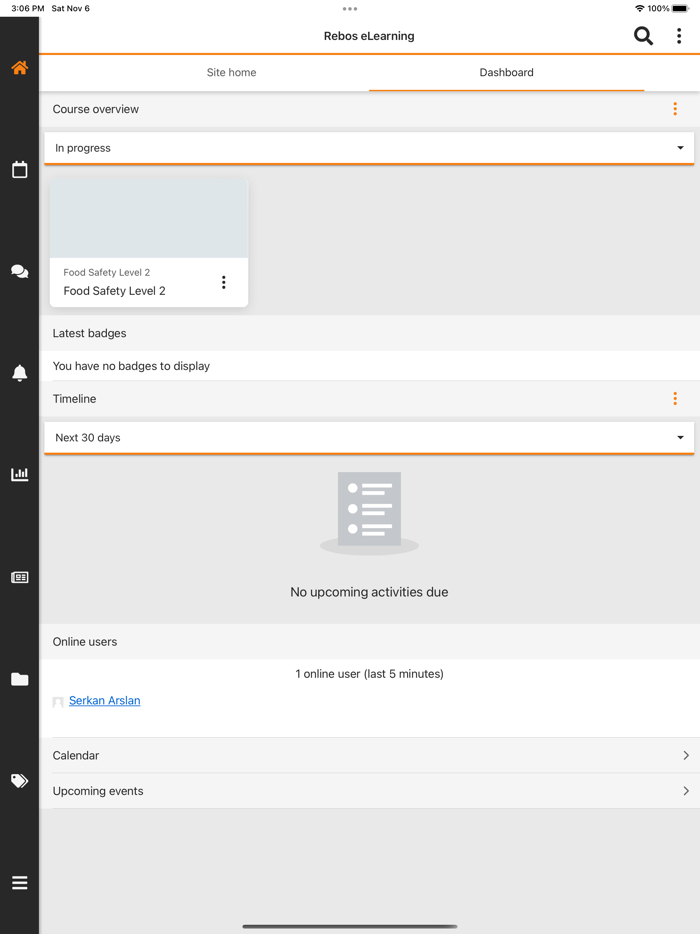
Task: Open Food Safety Level 2 card options
Action: point(224,283)
